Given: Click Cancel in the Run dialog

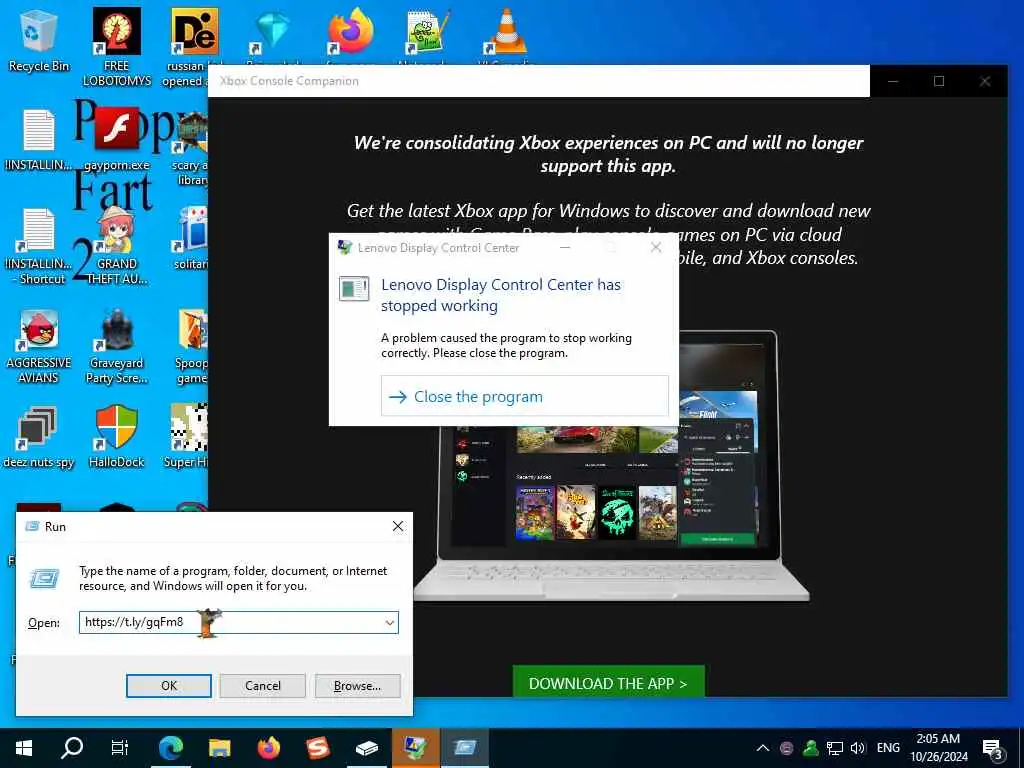Looking at the screenshot, I should pos(263,686).
